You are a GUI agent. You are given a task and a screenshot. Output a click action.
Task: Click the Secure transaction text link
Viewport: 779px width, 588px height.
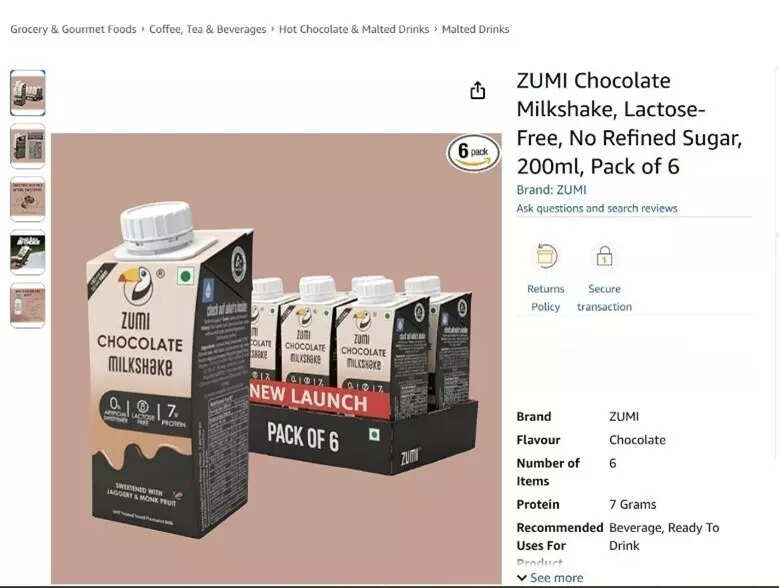(604, 297)
